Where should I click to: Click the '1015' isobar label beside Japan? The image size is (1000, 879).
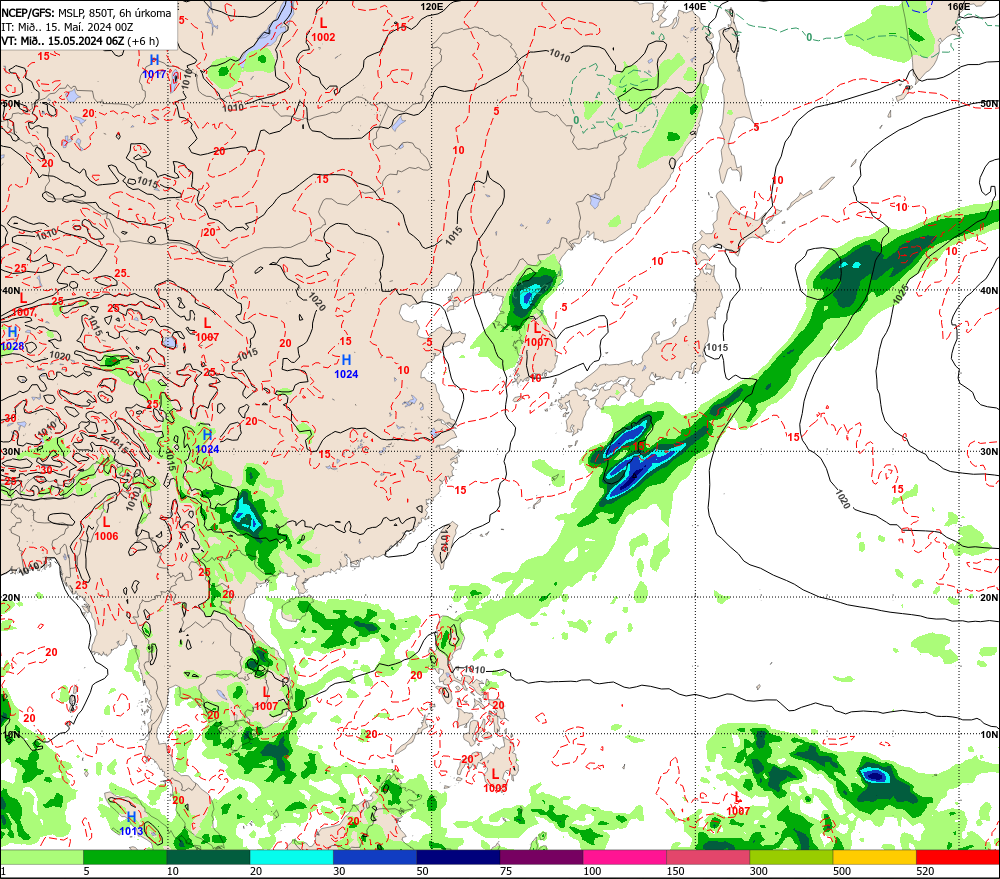pyautogui.click(x=717, y=348)
